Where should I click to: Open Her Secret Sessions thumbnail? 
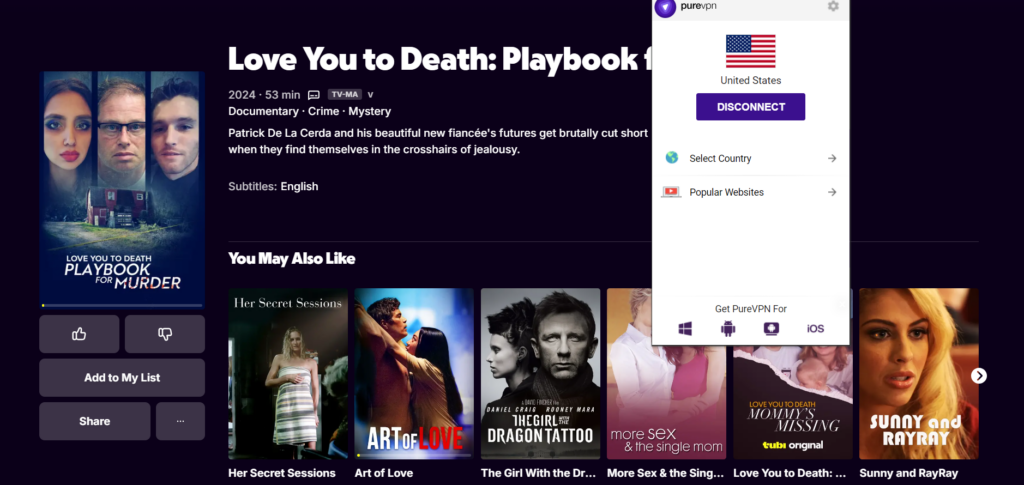(x=288, y=373)
